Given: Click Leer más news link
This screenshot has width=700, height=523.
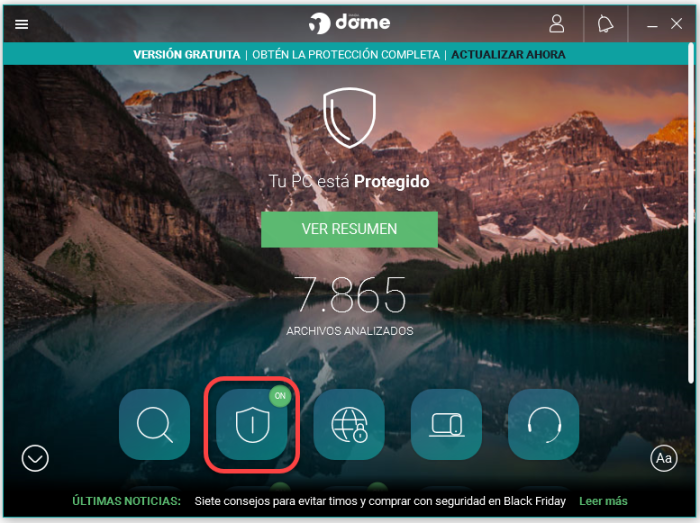Looking at the screenshot, I should click(603, 501).
